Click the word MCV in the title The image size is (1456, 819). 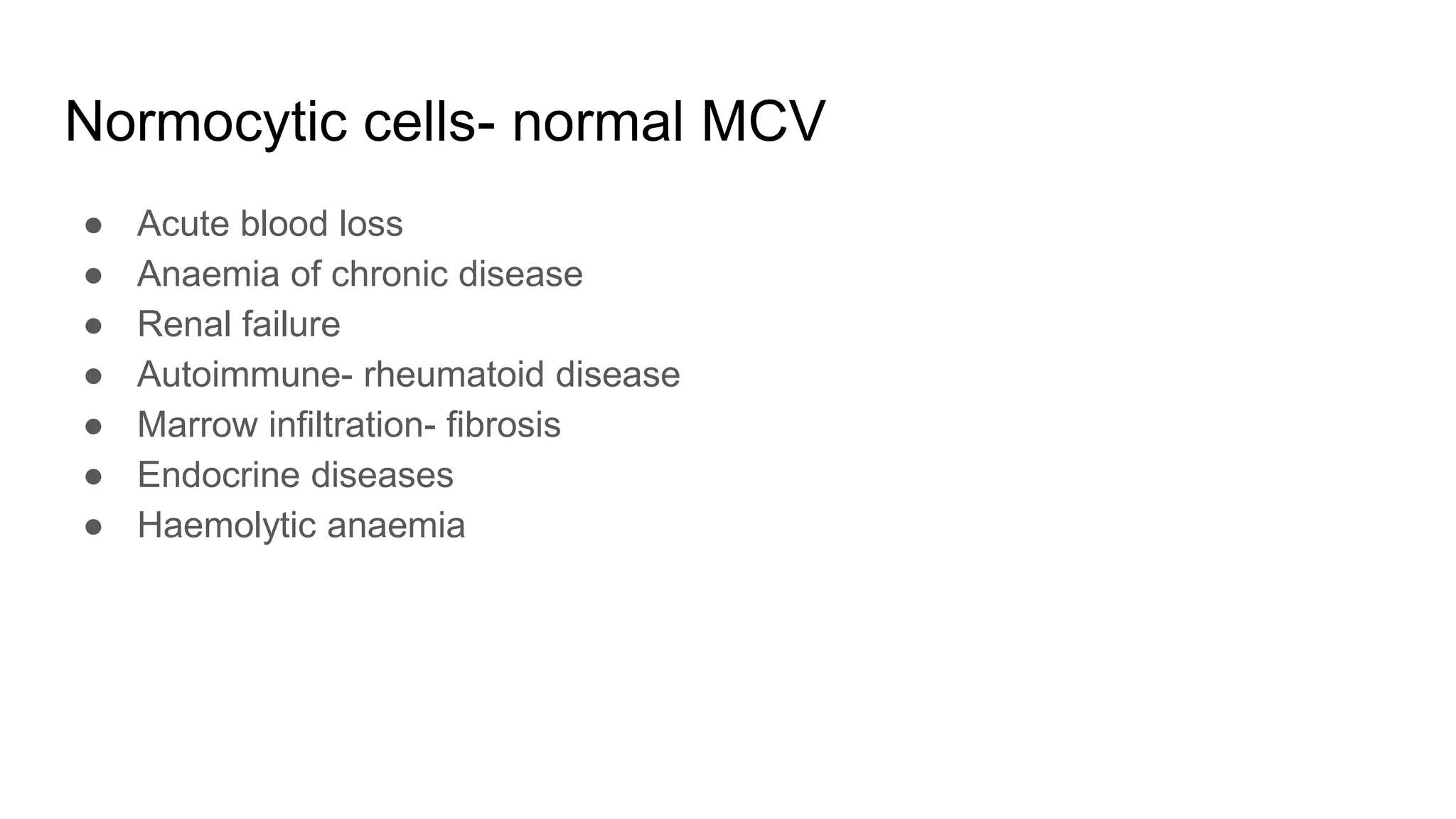pyautogui.click(x=764, y=122)
